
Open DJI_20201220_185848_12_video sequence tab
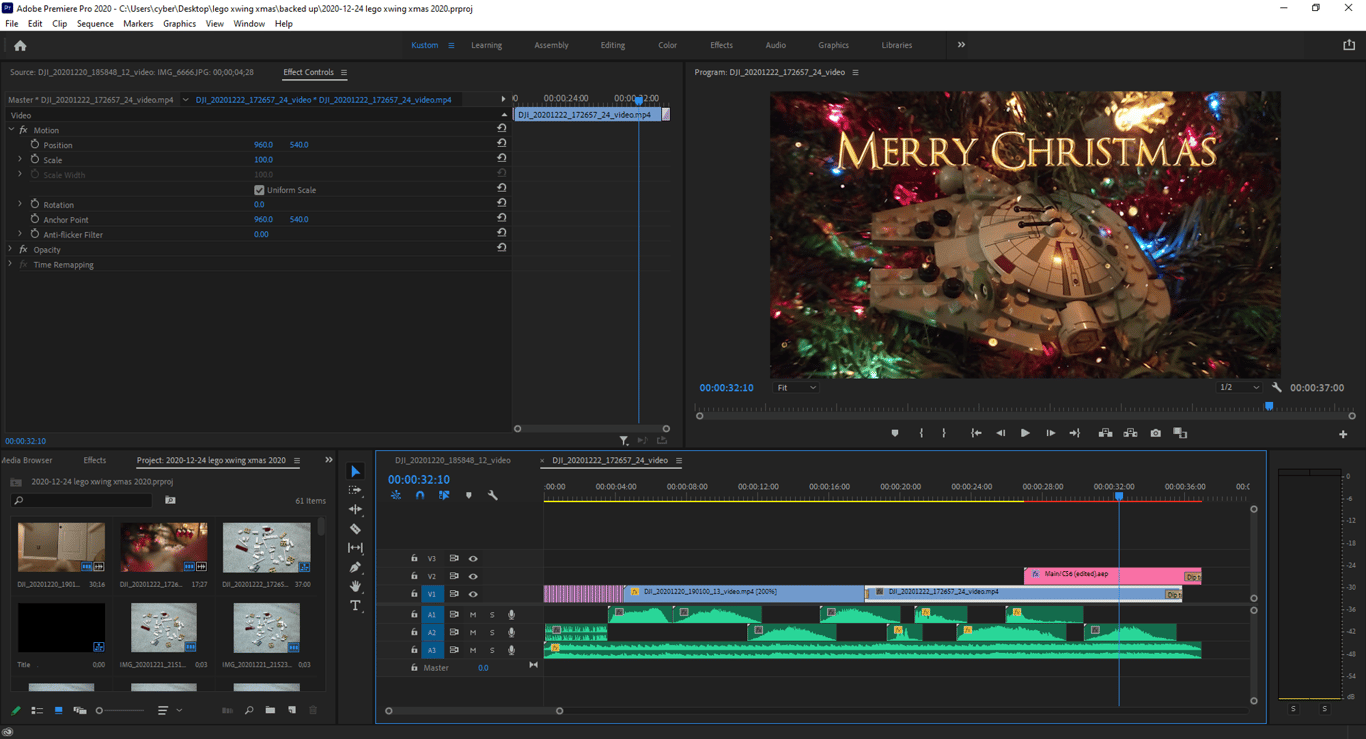[452, 460]
